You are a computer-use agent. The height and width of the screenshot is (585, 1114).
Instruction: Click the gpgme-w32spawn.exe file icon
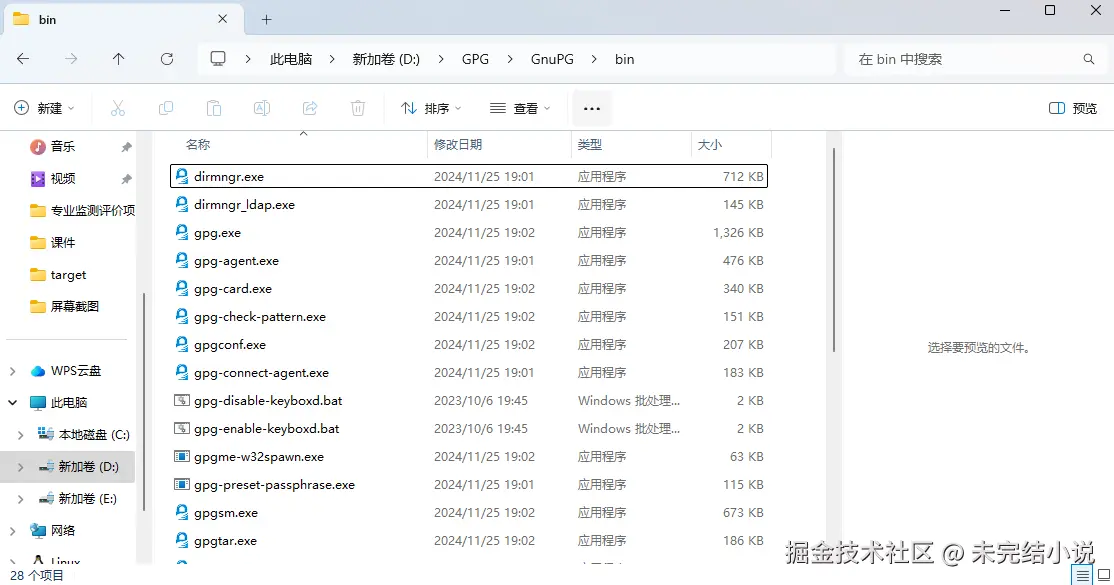tap(182, 456)
